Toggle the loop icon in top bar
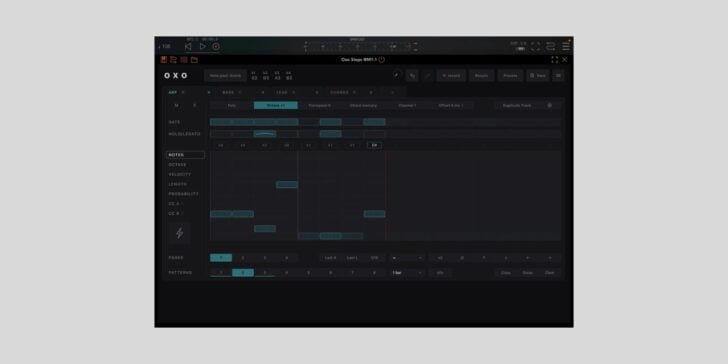728x364 pixels. coord(551,46)
